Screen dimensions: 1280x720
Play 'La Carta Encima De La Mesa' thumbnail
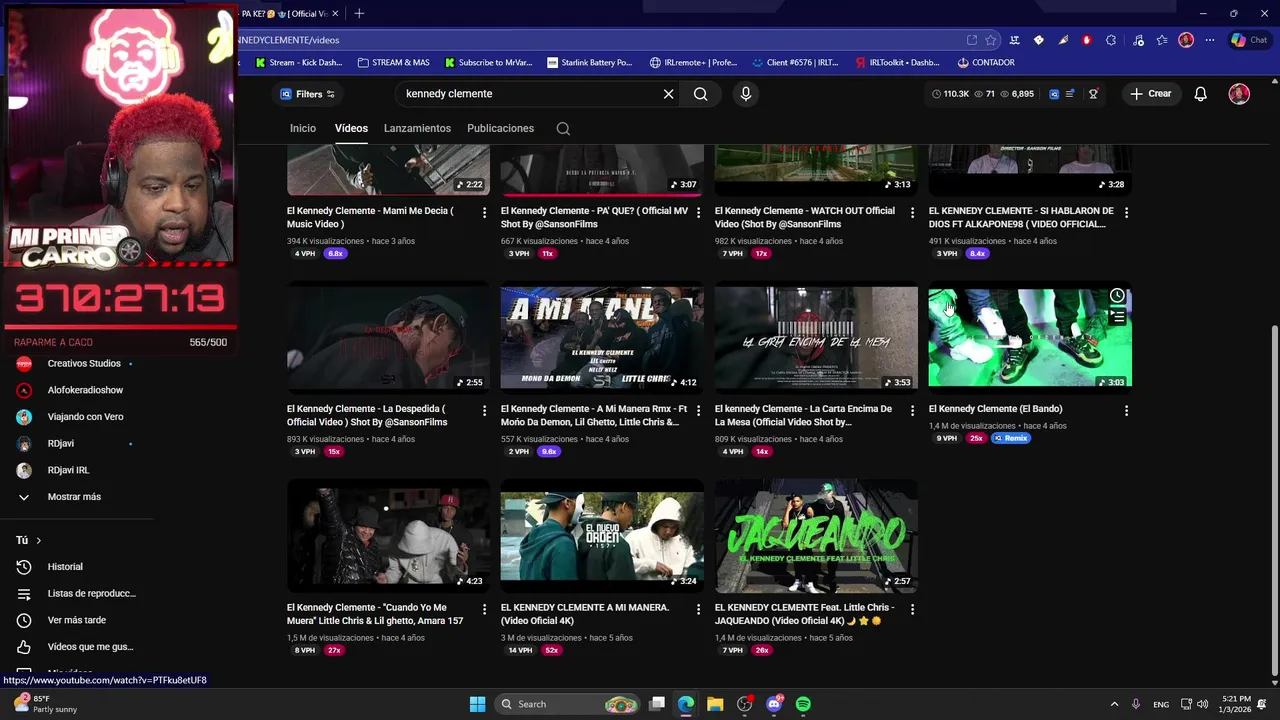[816, 338]
